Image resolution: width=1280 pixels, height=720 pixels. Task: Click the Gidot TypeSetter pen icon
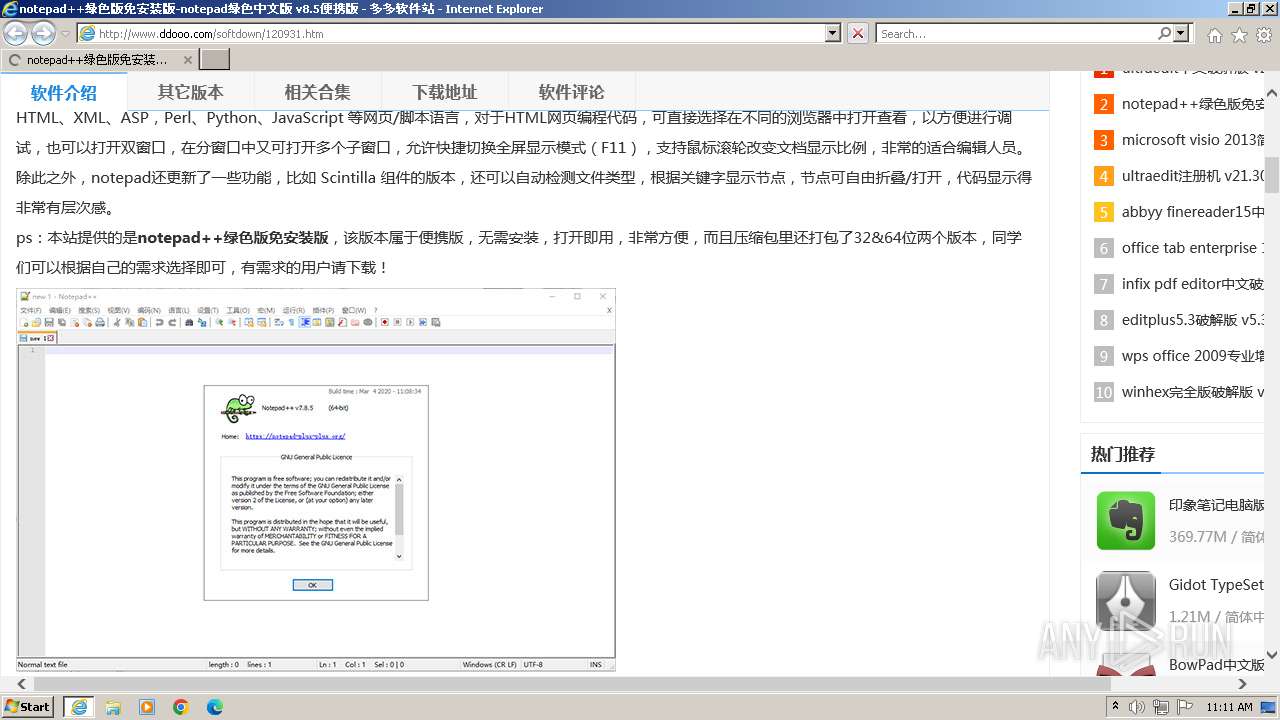[1126, 600]
